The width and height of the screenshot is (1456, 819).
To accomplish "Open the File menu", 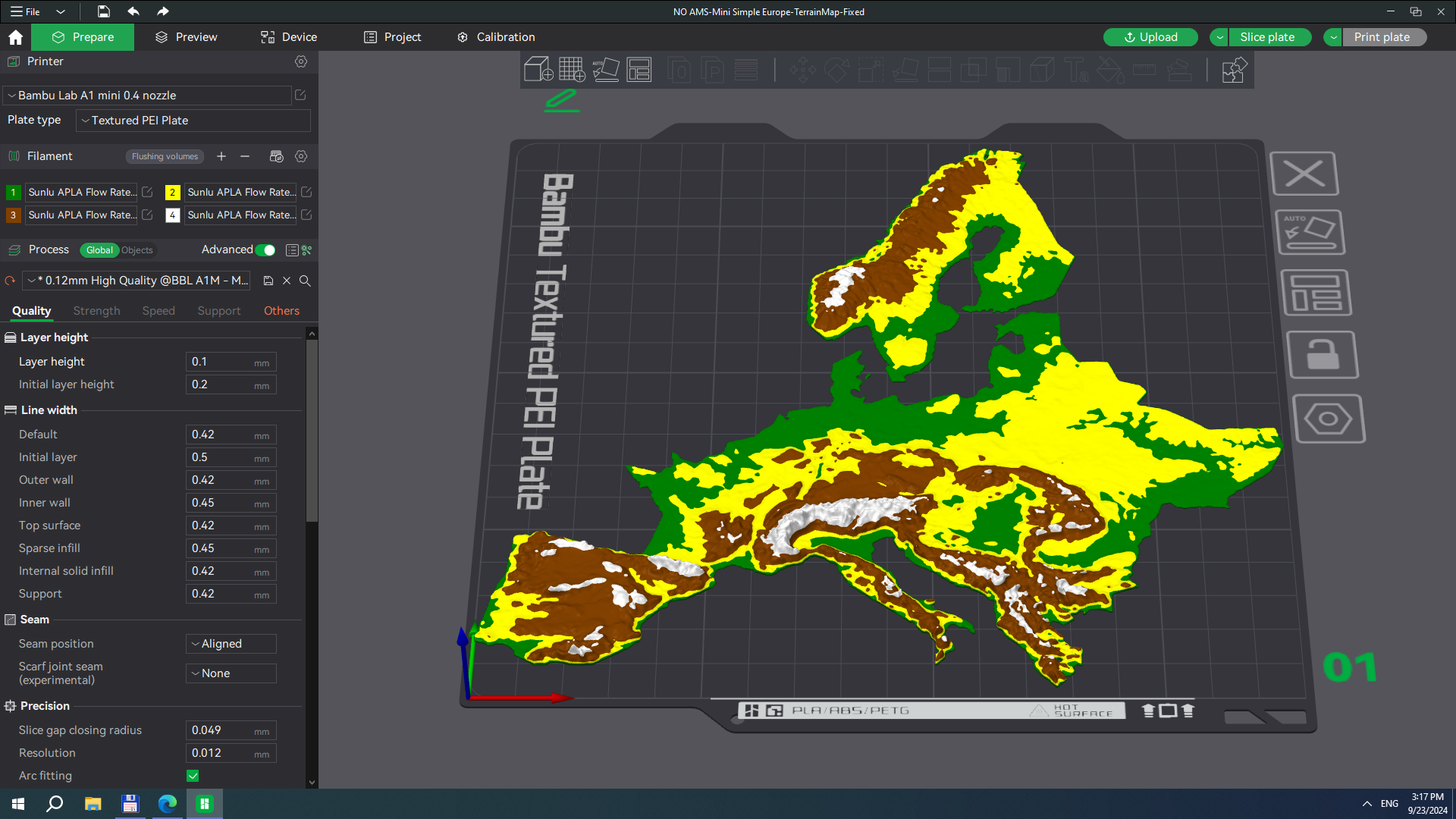I will pyautogui.click(x=25, y=11).
